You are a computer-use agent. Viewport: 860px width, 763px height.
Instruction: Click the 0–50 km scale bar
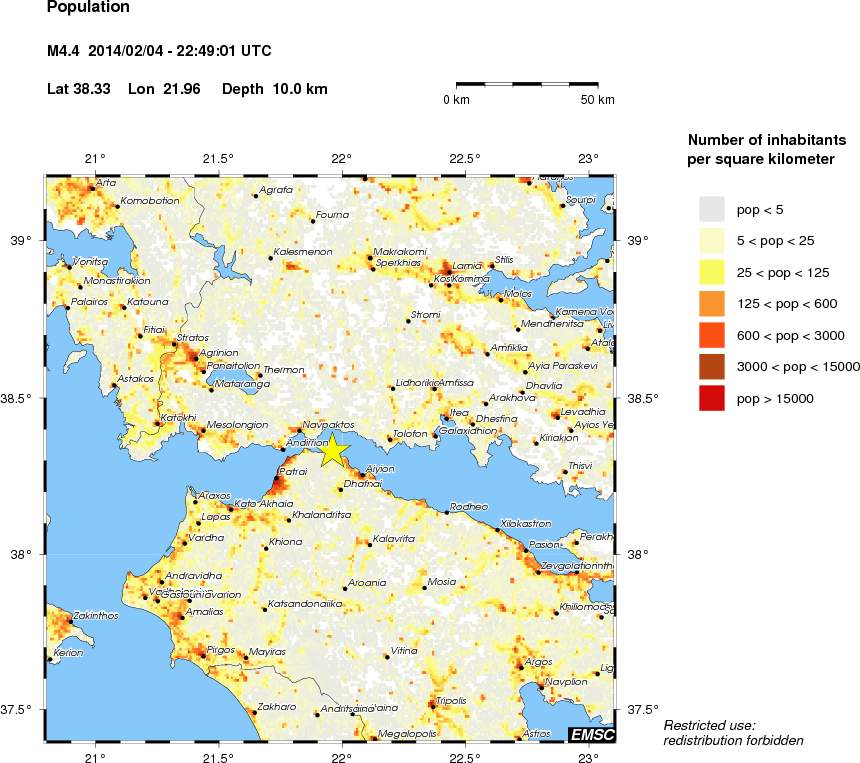pos(527,86)
